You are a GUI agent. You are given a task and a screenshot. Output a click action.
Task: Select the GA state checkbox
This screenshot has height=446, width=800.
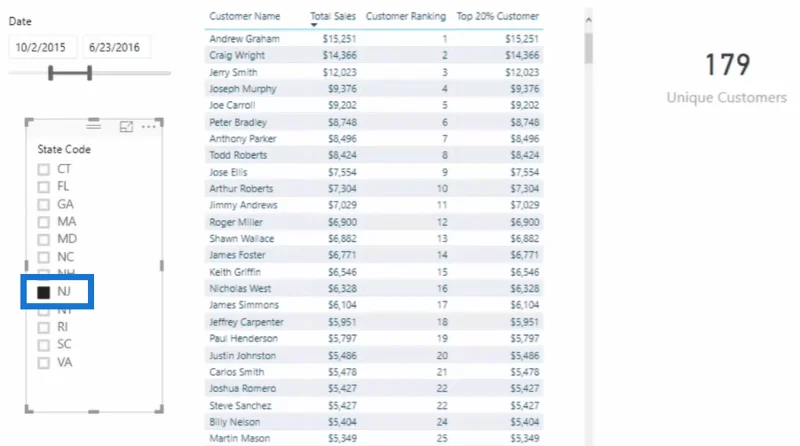coord(44,205)
